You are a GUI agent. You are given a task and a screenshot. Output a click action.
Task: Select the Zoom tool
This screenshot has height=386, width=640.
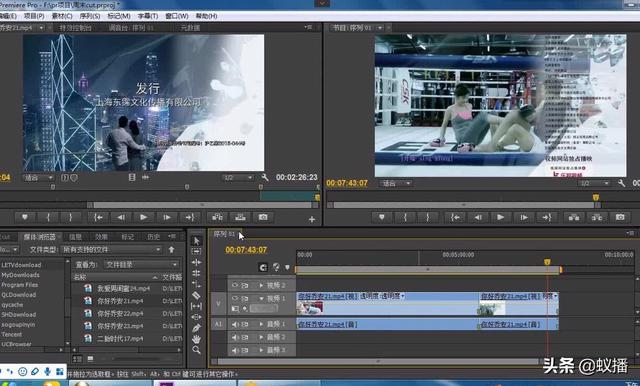(x=196, y=350)
